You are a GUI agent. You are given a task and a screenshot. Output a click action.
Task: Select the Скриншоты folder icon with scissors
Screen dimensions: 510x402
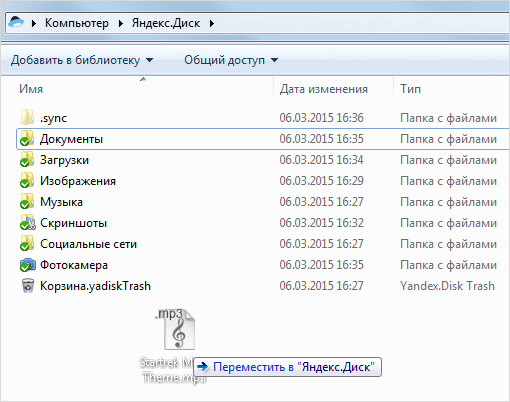click(x=27, y=223)
